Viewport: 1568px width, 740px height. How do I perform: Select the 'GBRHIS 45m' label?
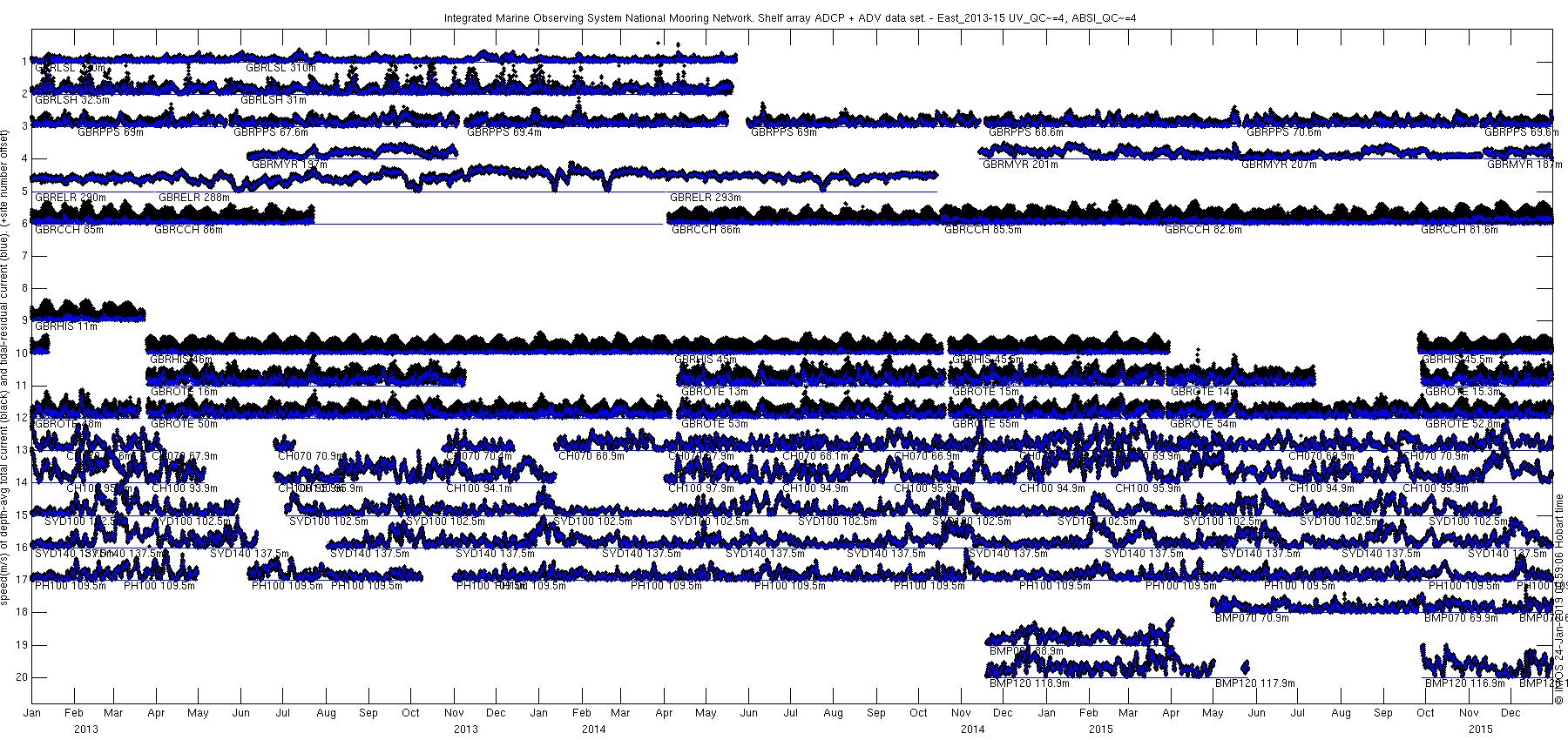(x=705, y=359)
